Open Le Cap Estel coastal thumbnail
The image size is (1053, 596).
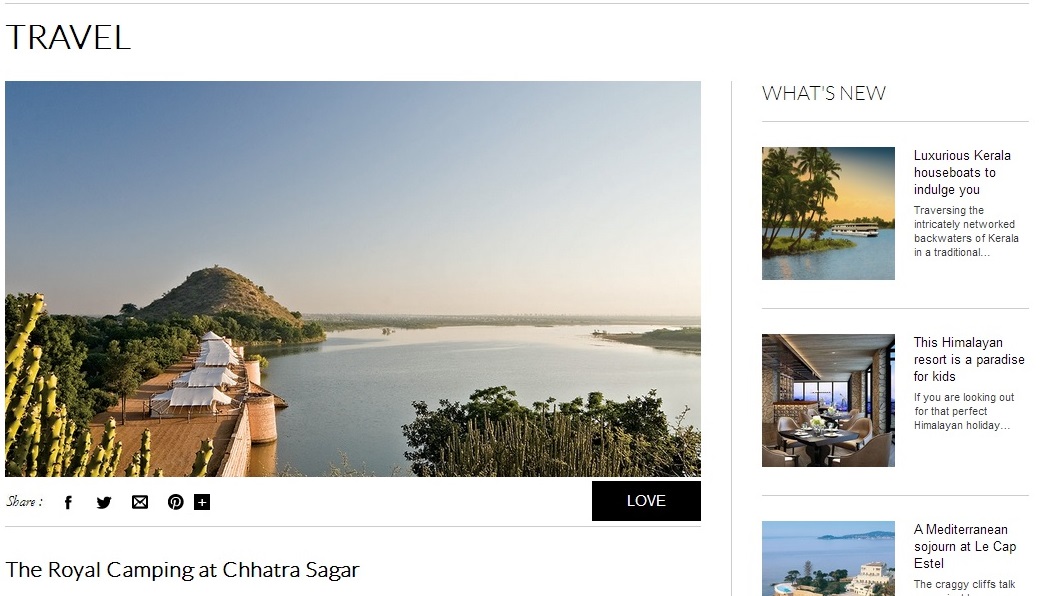tap(828, 558)
